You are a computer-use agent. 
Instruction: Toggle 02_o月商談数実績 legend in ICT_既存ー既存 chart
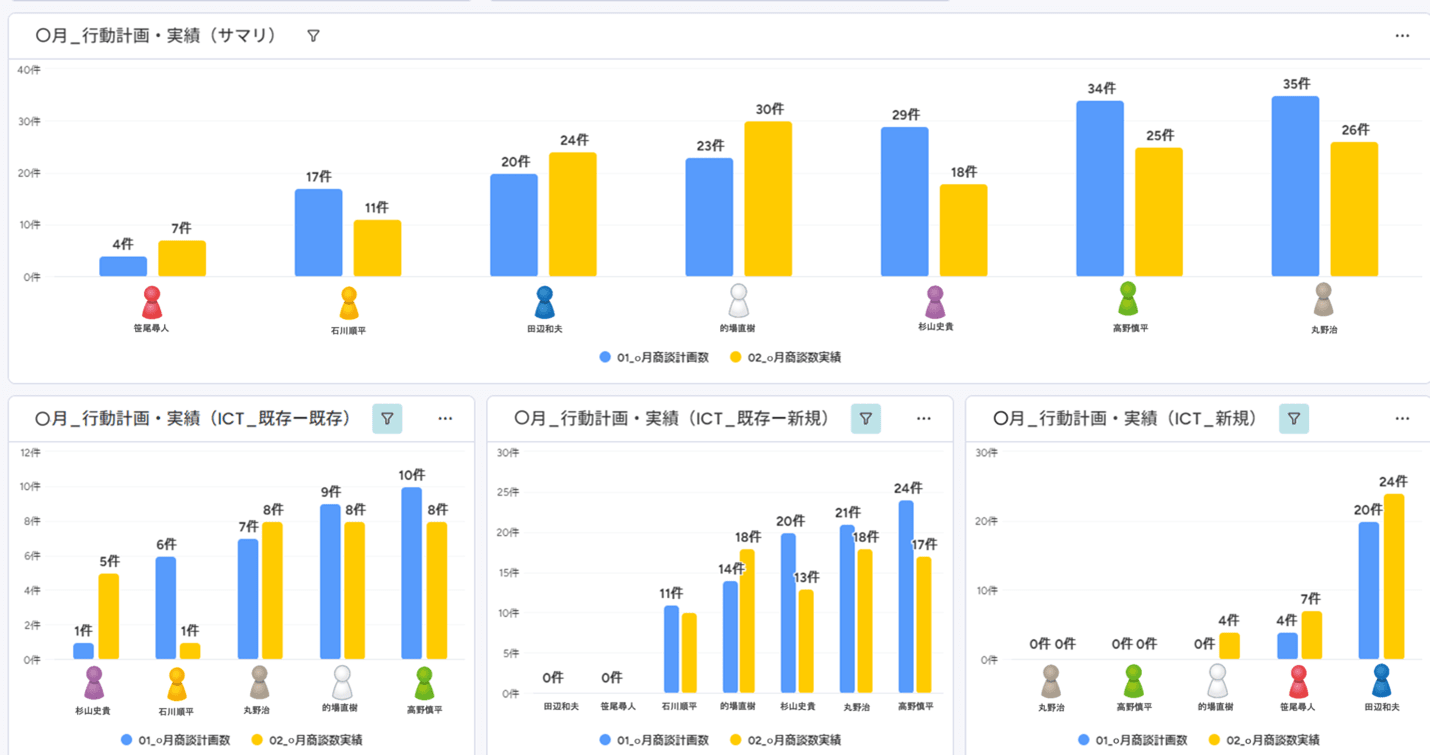[x=307, y=740]
